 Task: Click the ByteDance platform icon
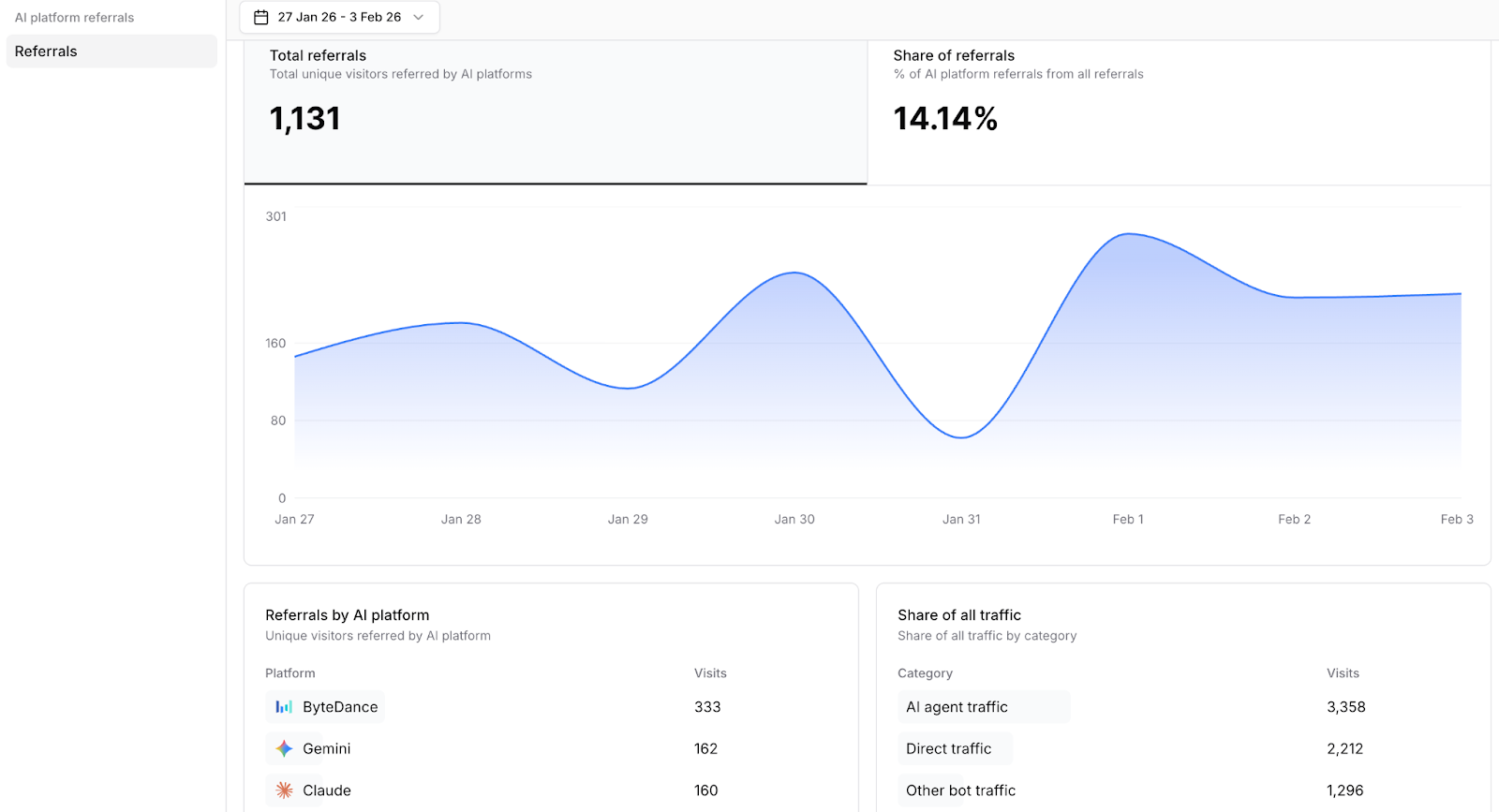pos(284,707)
